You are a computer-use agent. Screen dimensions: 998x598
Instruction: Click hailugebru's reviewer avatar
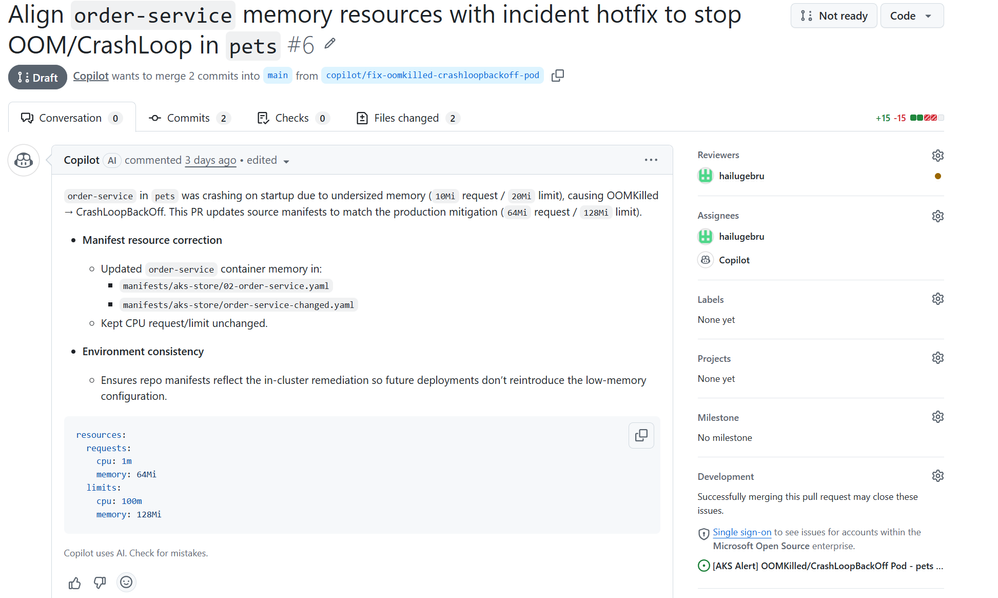pyautogui.click(x=705, y=176)
